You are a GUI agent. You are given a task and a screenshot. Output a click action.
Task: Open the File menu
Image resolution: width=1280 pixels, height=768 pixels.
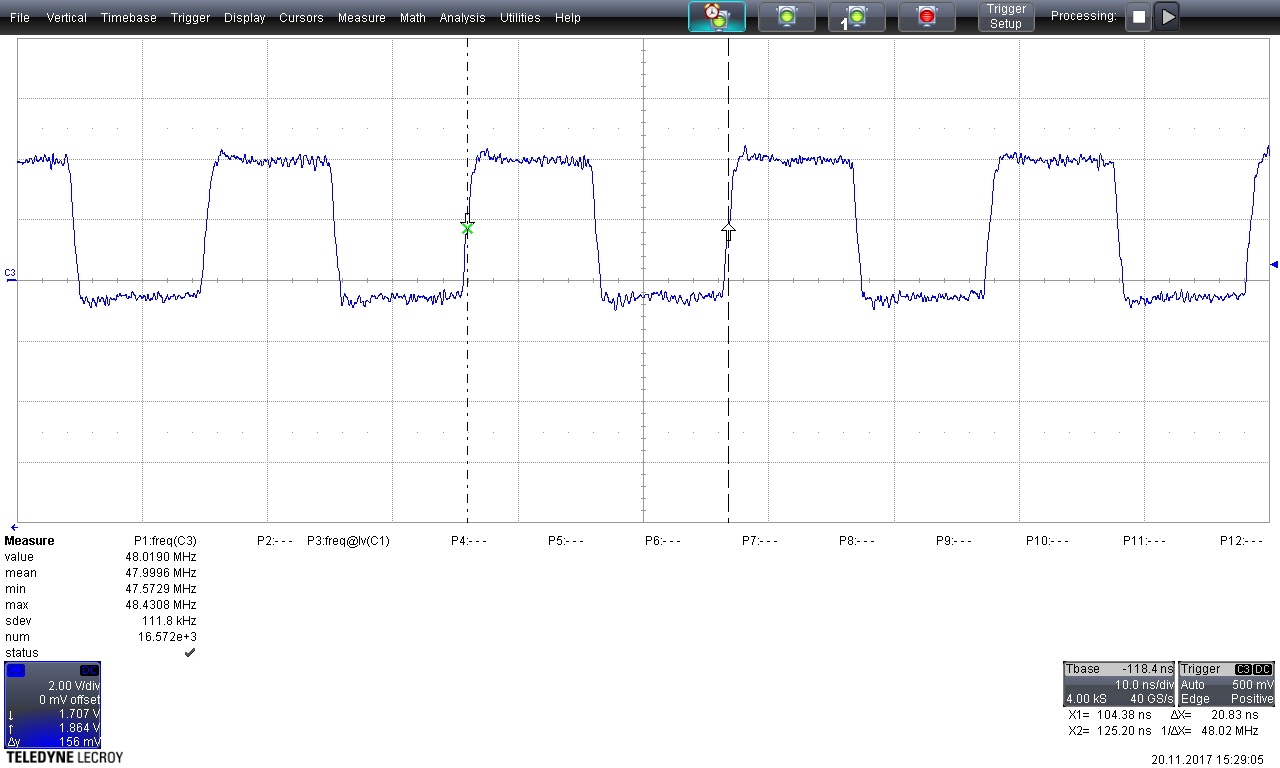[x=20, y=17]
